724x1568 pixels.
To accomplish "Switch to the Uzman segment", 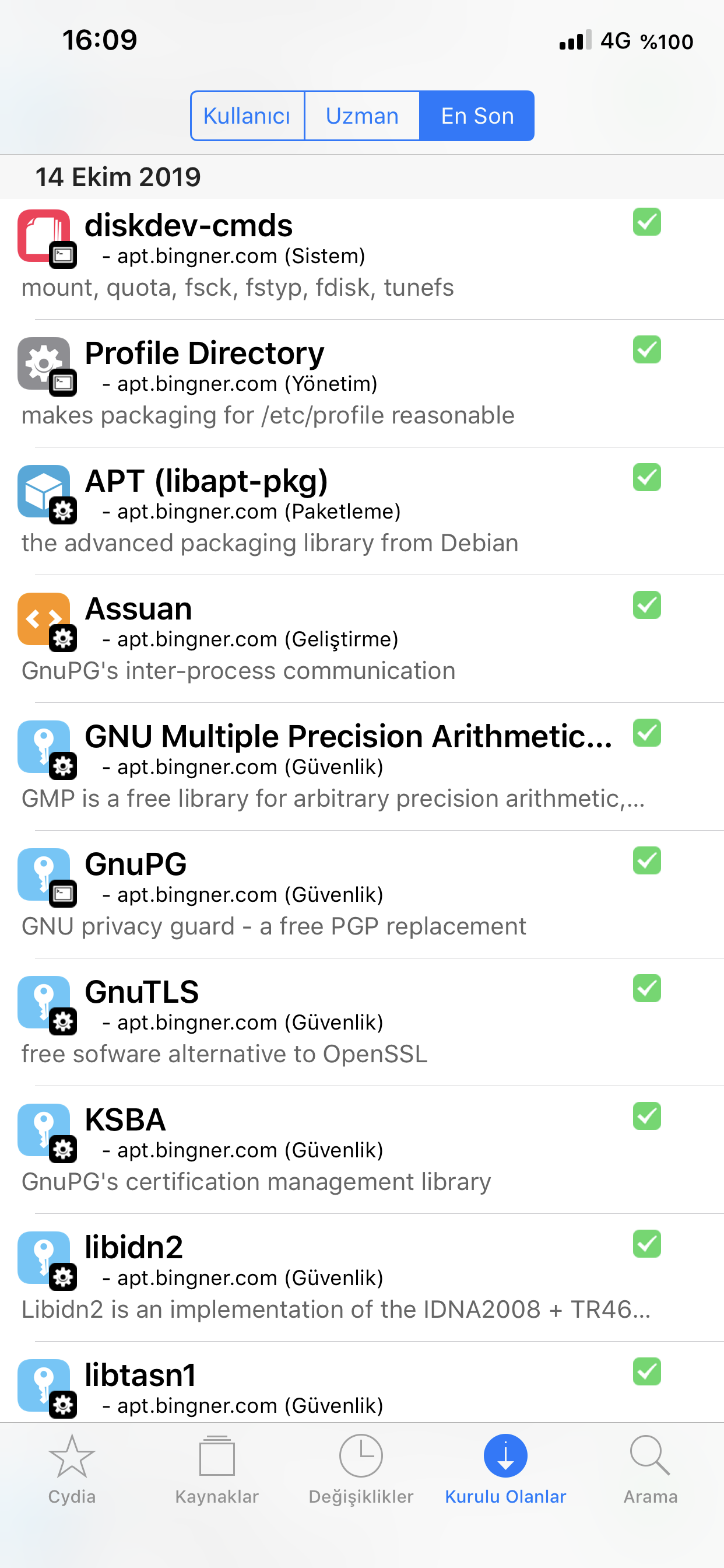I will point(362,116).
